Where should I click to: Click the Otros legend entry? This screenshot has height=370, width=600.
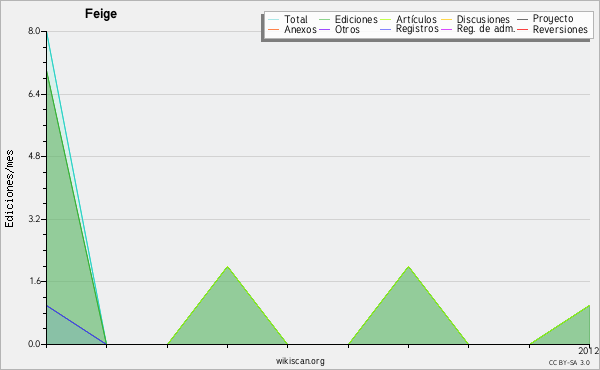[347, 29]
